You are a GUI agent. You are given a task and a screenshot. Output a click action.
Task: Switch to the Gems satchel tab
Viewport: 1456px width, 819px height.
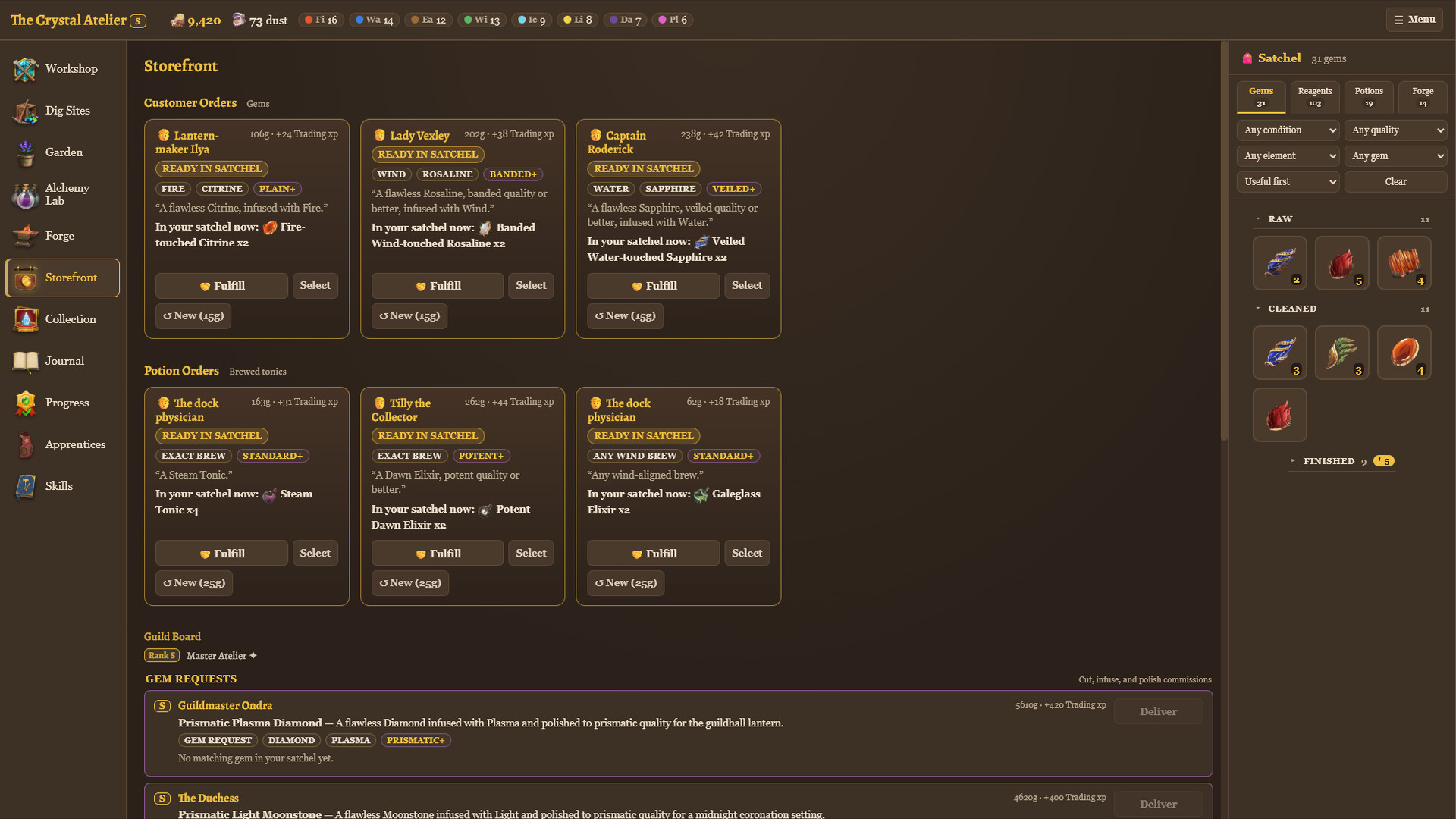(x=1261, y=96)
